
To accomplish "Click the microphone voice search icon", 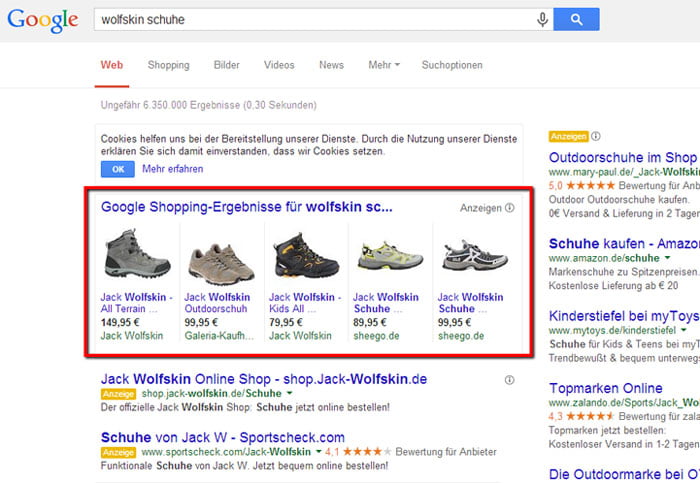I will tap(543, 19).
